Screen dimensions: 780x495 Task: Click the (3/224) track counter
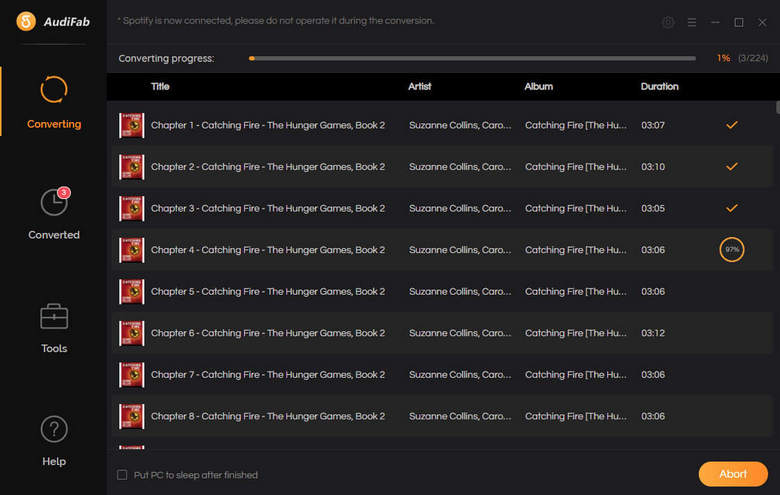pyautogui.click(x=753, y=58)
